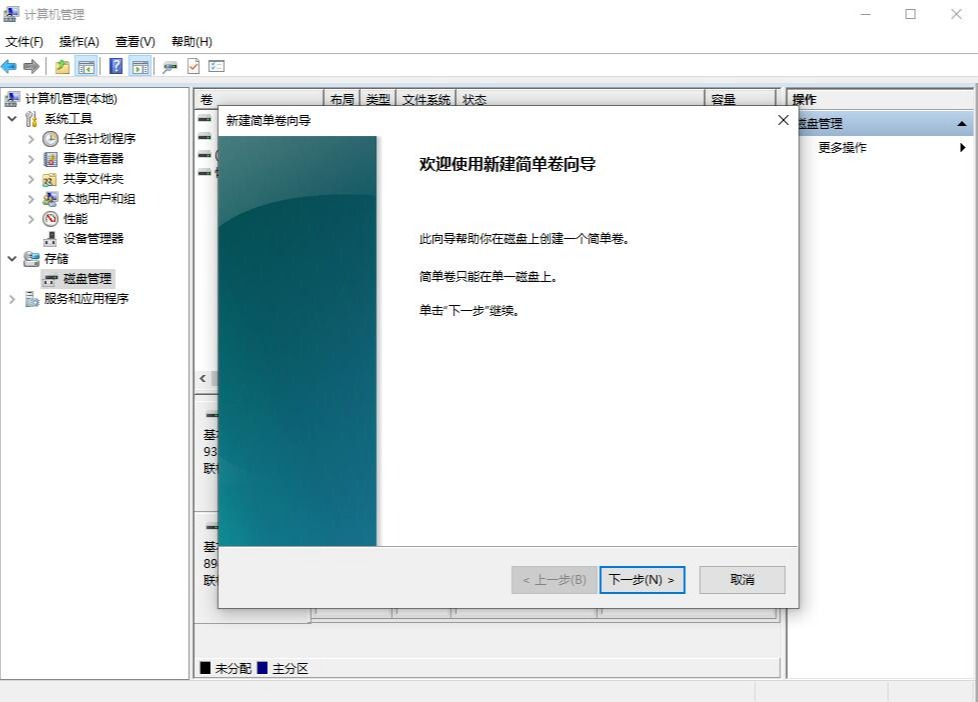
Task: Click the checkmark sheet toolbar icon
Action: (193, 66)
